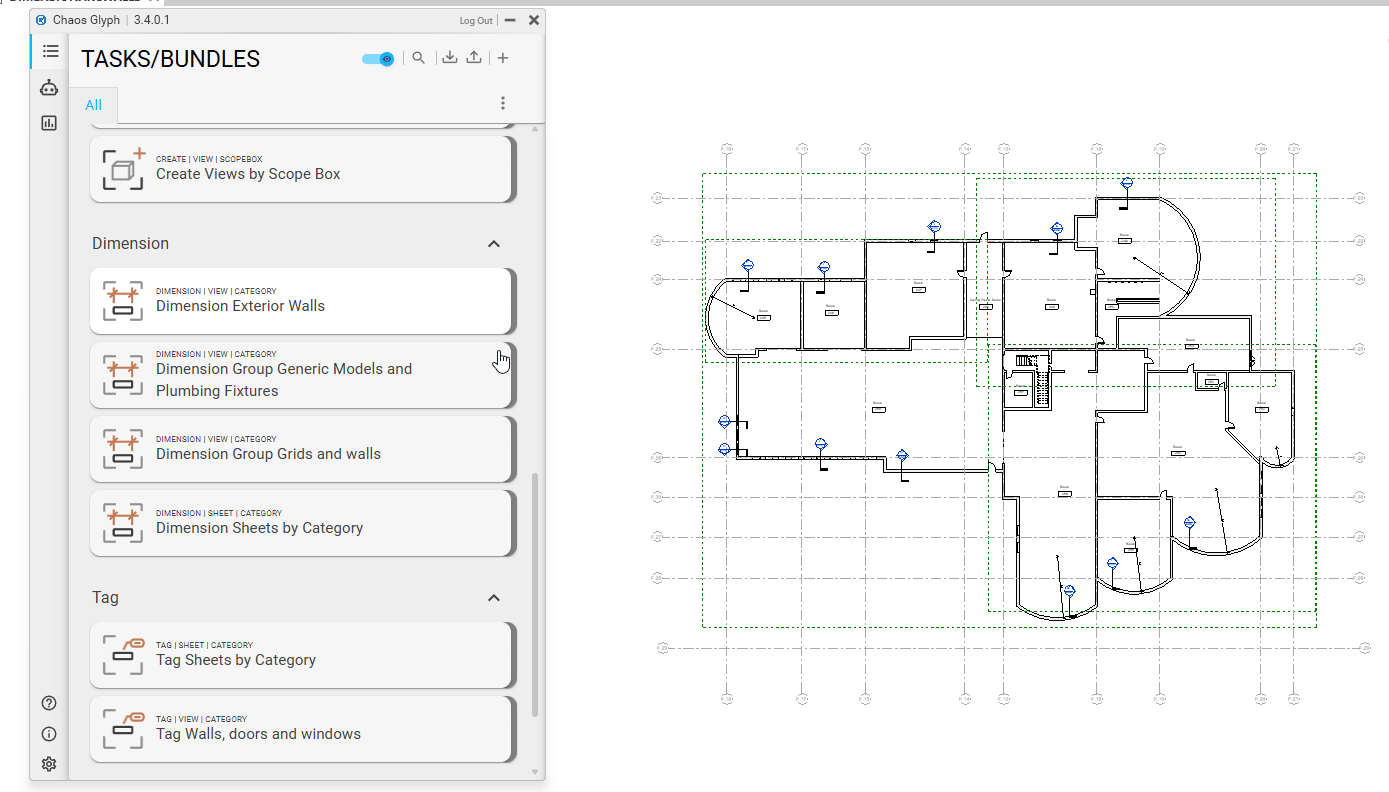Import tasks using the download icon

point(450,57)
